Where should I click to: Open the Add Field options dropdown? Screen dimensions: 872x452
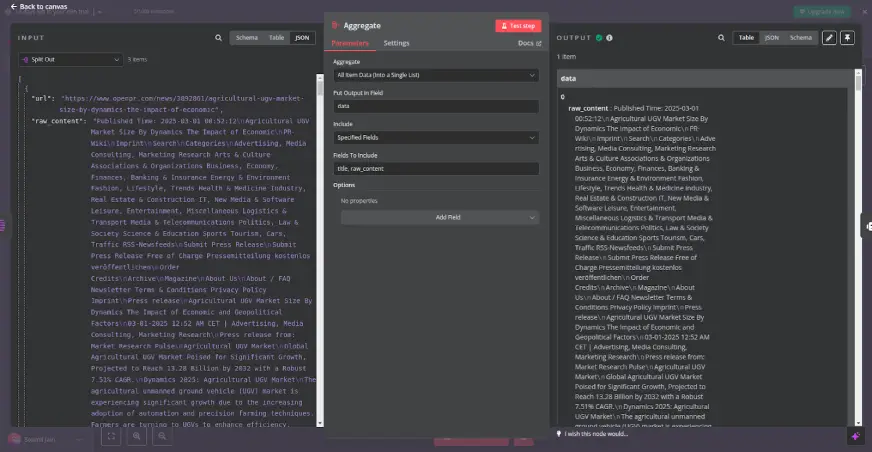tap(441, 217)
